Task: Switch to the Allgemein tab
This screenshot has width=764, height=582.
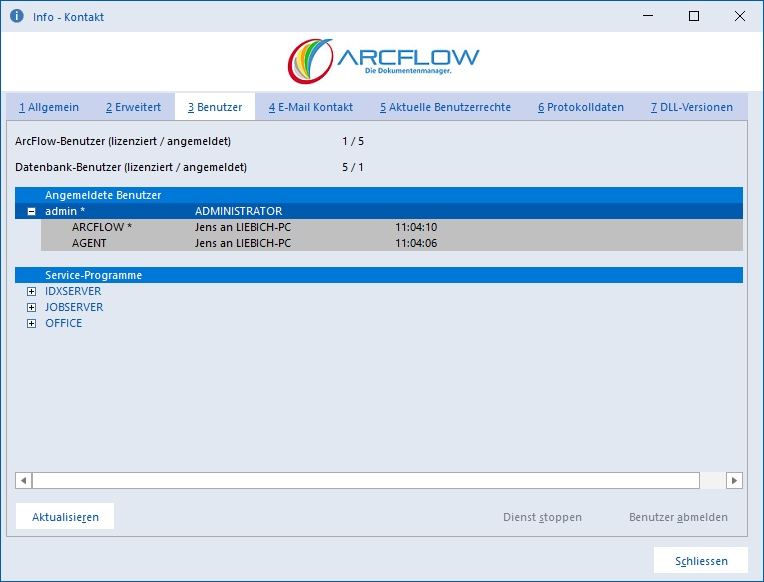Action: (49, 107)
